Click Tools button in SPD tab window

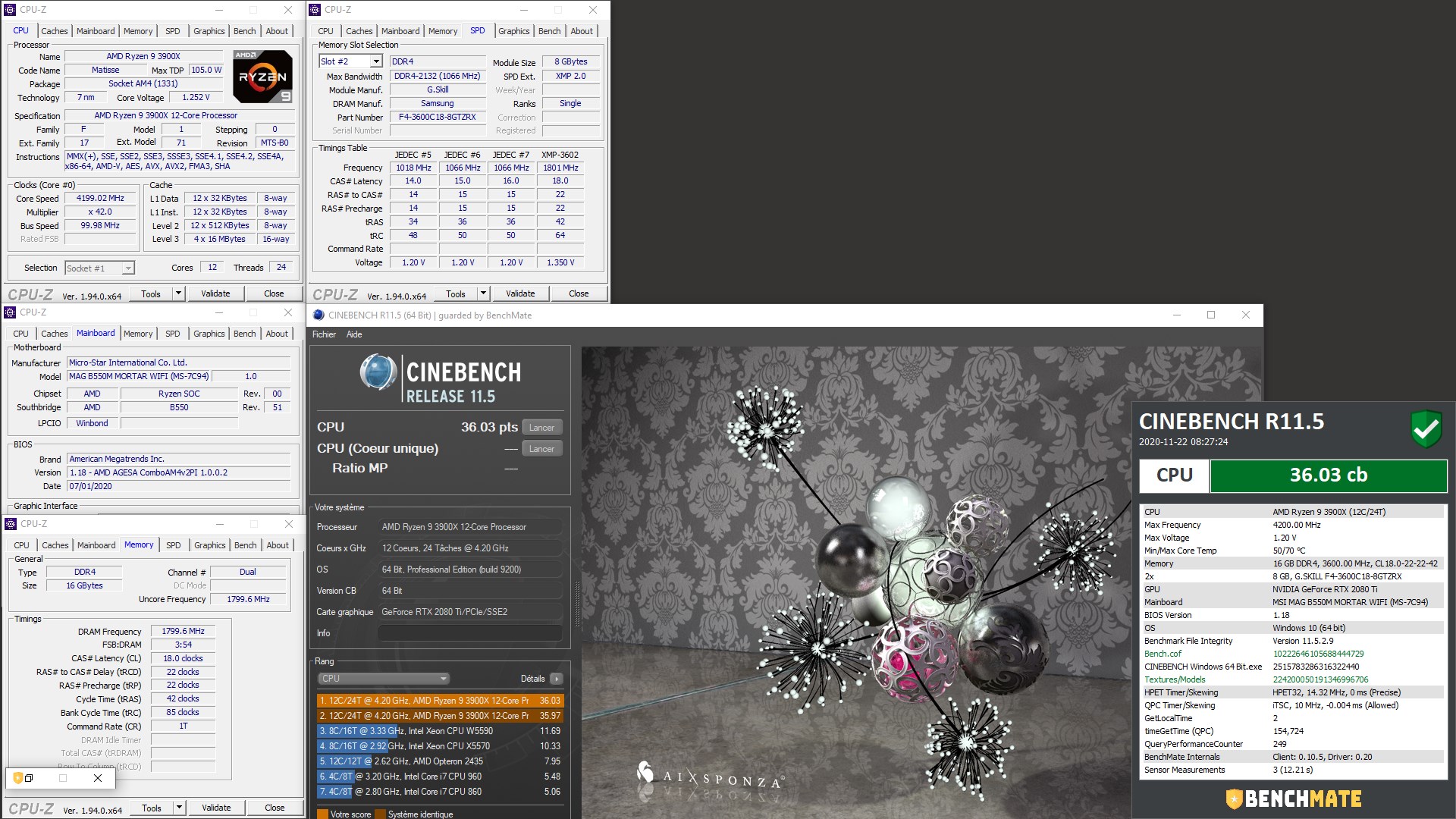click(456, 293)
